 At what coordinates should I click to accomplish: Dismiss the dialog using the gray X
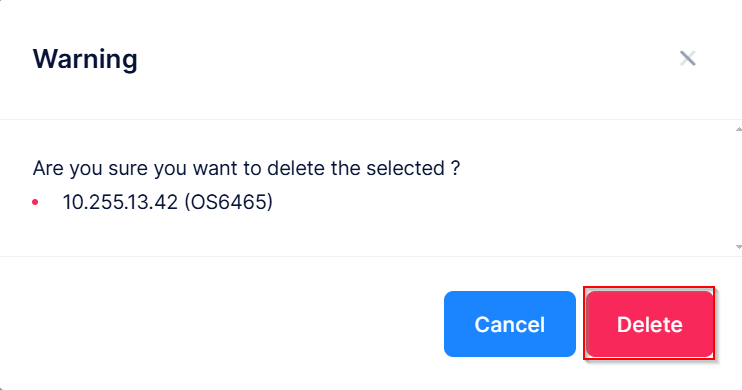click(x=687, y=59)
